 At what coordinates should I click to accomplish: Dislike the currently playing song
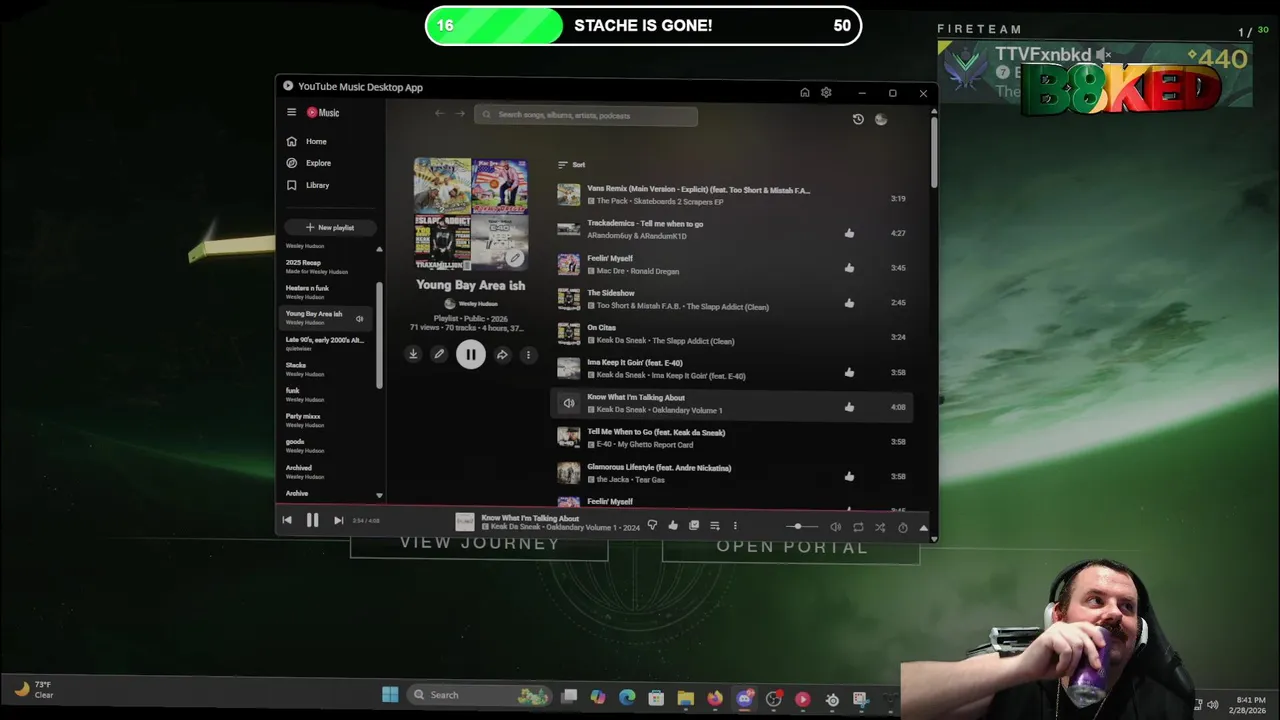tap(652, 525)
